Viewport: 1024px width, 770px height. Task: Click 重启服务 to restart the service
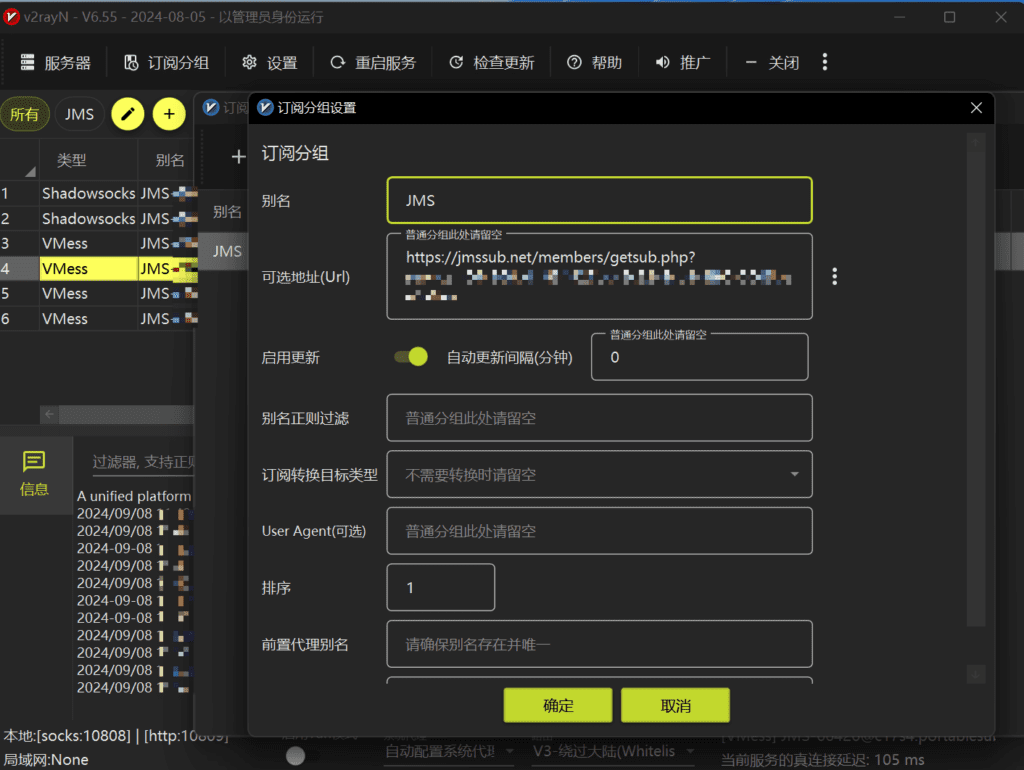(373, 63)
